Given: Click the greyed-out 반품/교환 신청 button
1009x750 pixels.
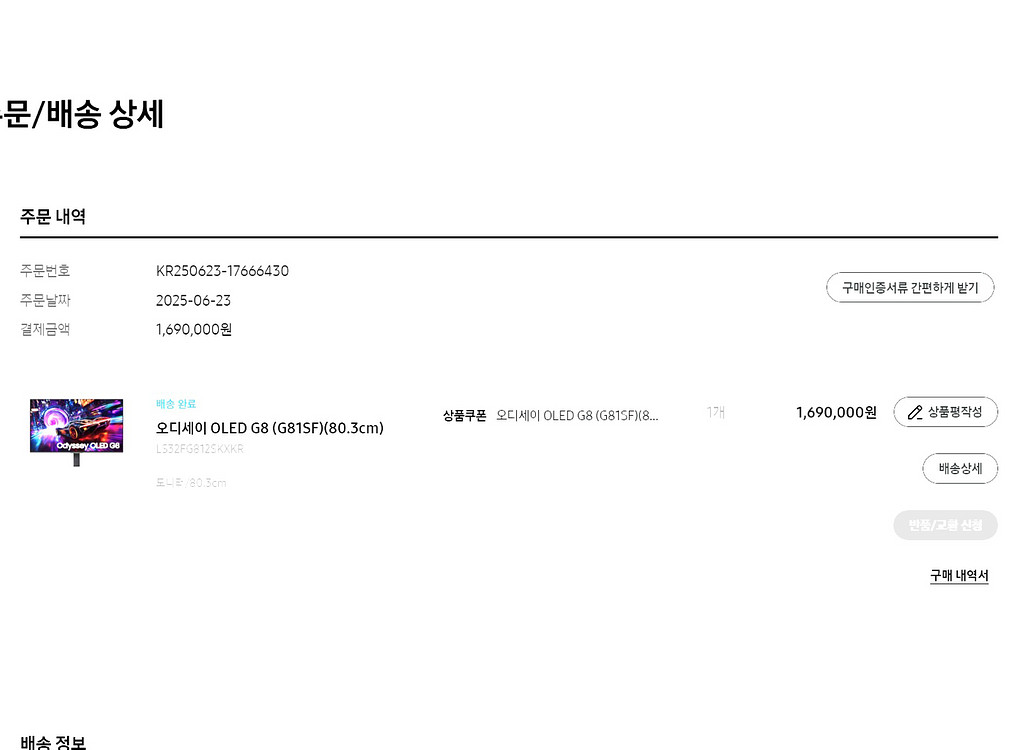Looking at the screenshot, I should tap(945, 525).
